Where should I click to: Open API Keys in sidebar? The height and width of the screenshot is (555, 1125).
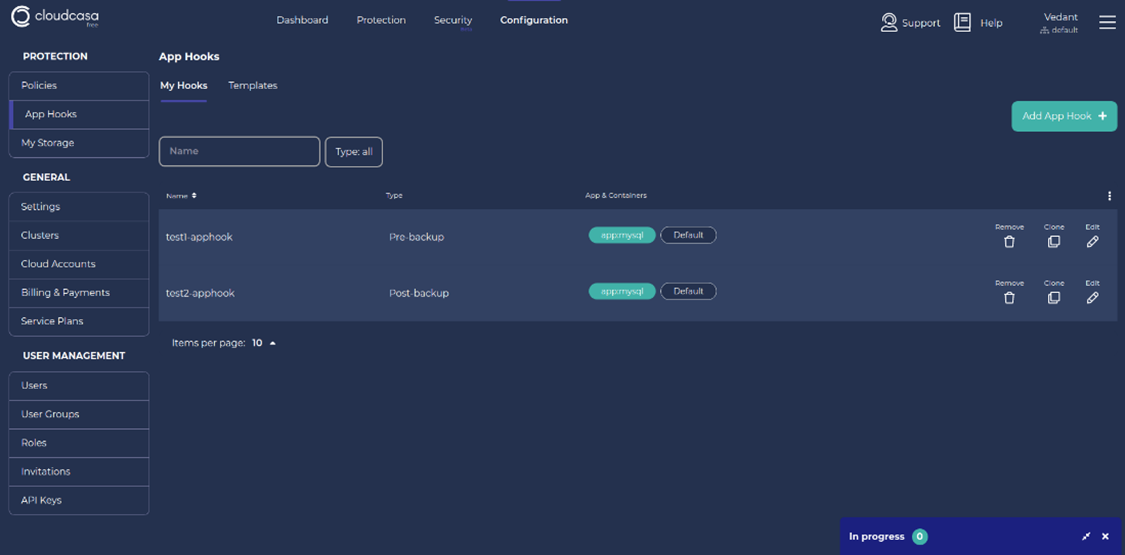[79, 500]
